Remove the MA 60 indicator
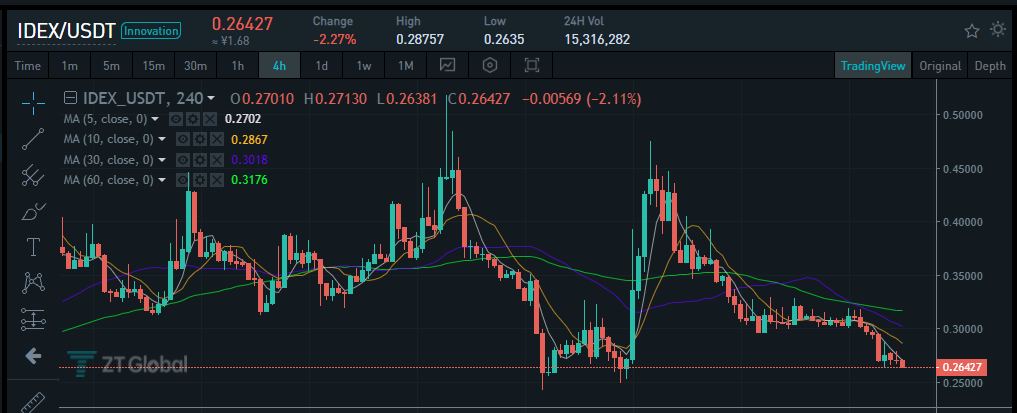1017x413 pixels. [x=217, y=180]
